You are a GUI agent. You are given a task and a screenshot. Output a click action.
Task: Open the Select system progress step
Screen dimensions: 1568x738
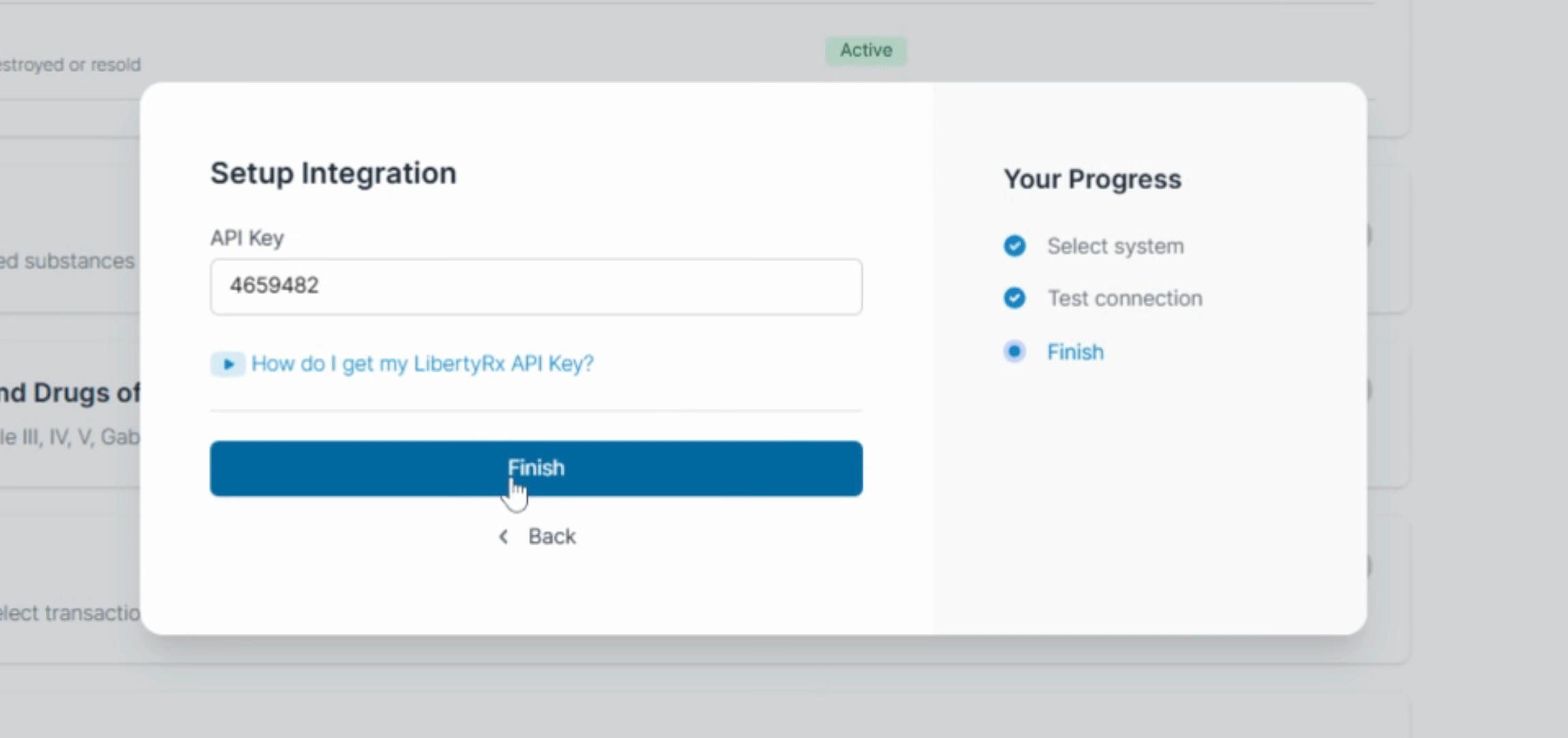pyautogui.click(x=1116, y=246)
